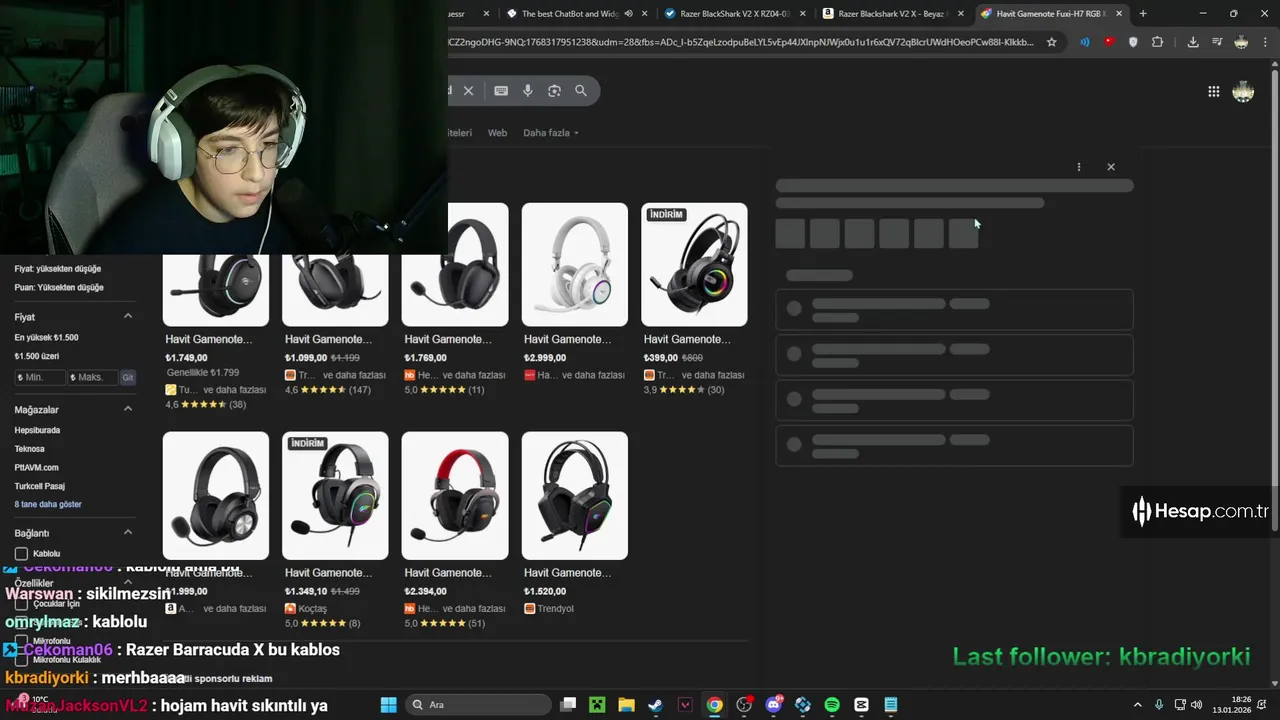
Task: Open CapCut from the taskbar
Action: coord(861,705)
